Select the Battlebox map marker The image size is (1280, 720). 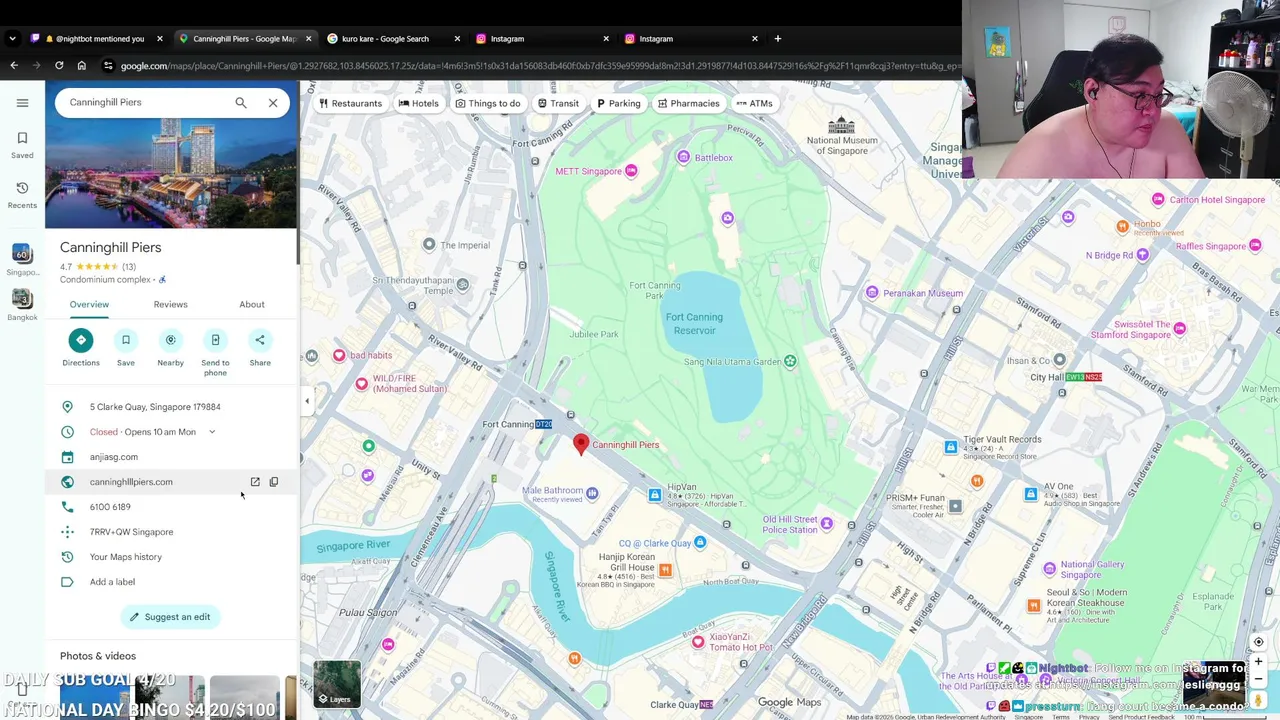pyautogui.click(x=684, y=157)
